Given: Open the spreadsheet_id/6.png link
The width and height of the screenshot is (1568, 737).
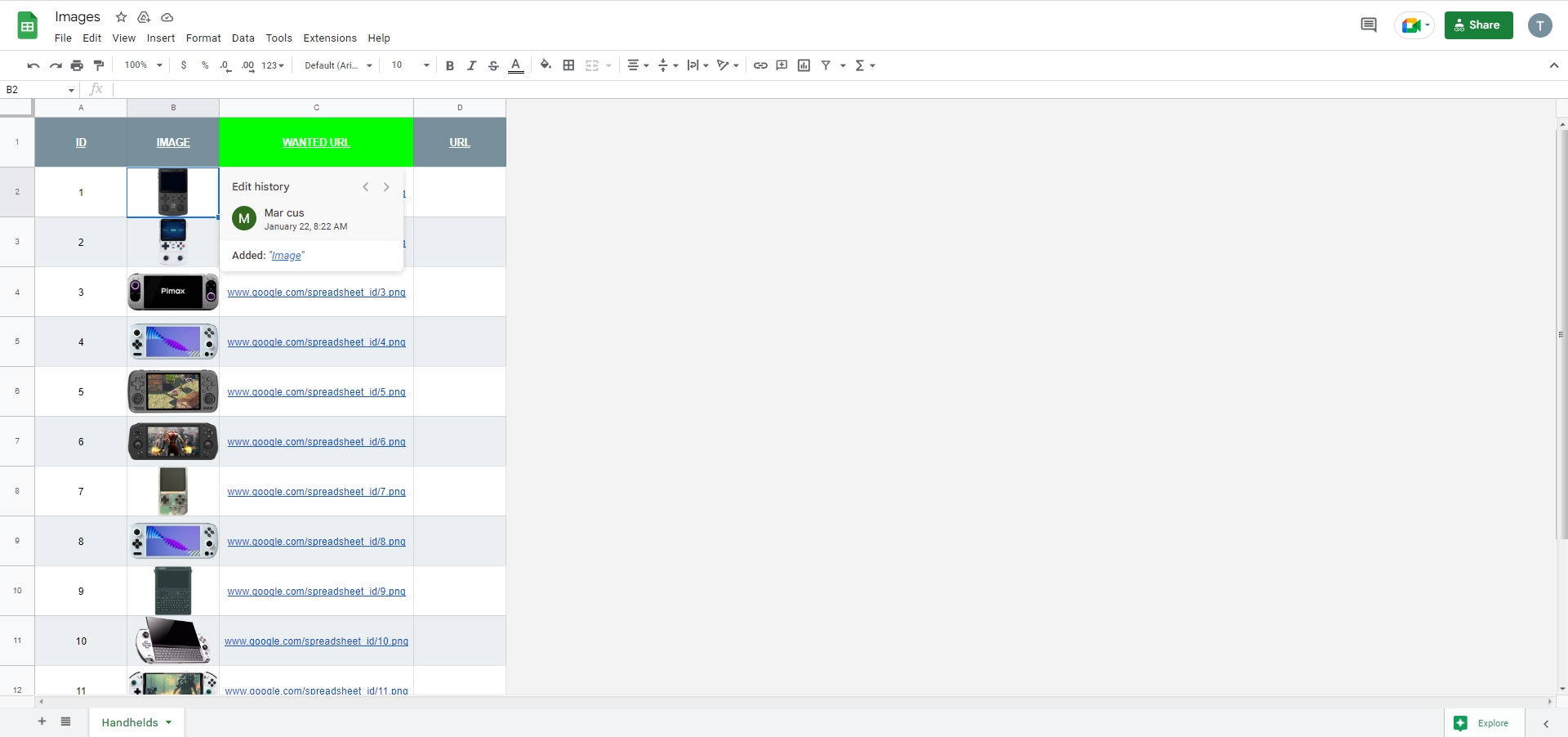Looking at the screenshot, I should click(317, 442).
